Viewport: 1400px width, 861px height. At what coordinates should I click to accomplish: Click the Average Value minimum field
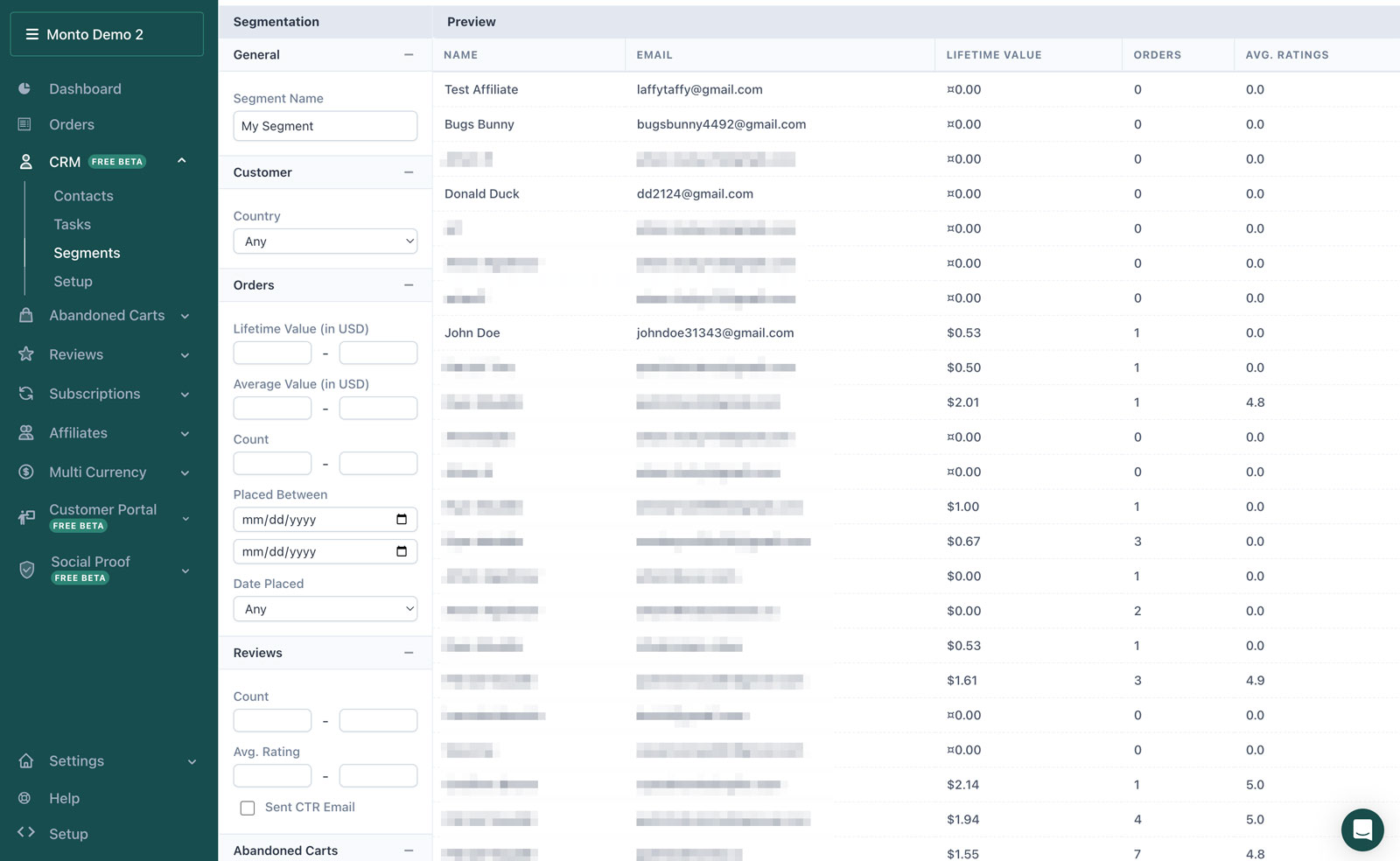tap(272, 408)
